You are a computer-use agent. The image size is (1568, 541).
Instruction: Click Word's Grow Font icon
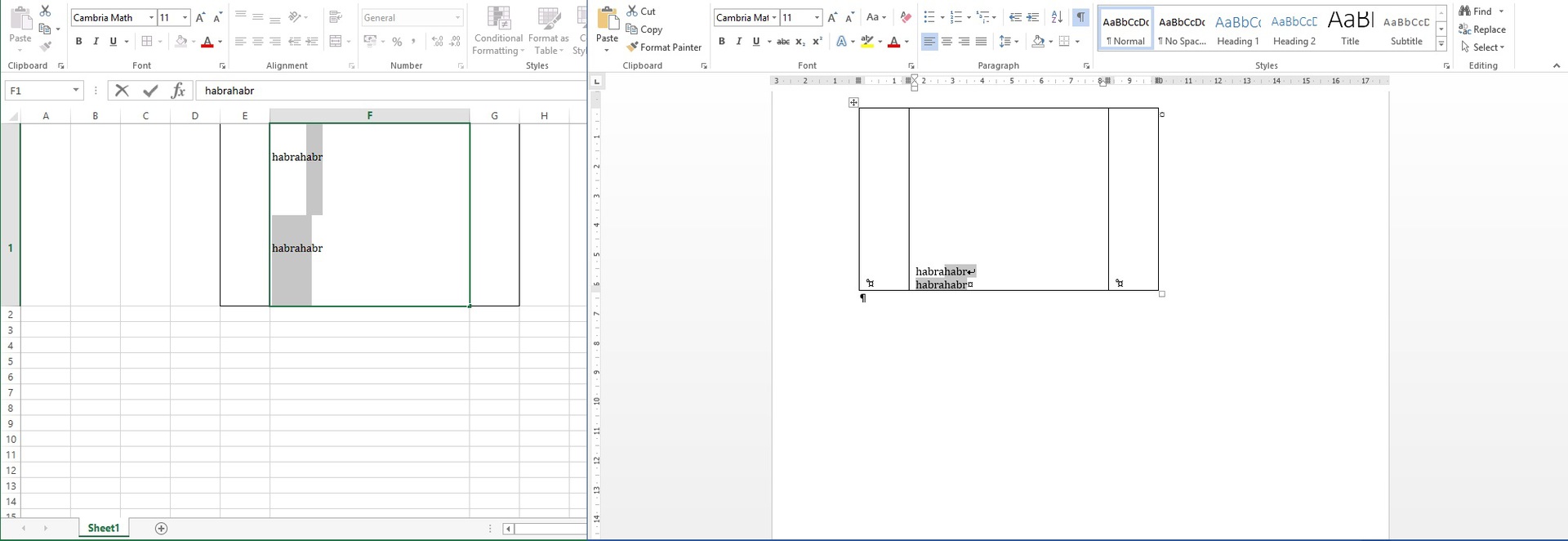click(832, 17)
